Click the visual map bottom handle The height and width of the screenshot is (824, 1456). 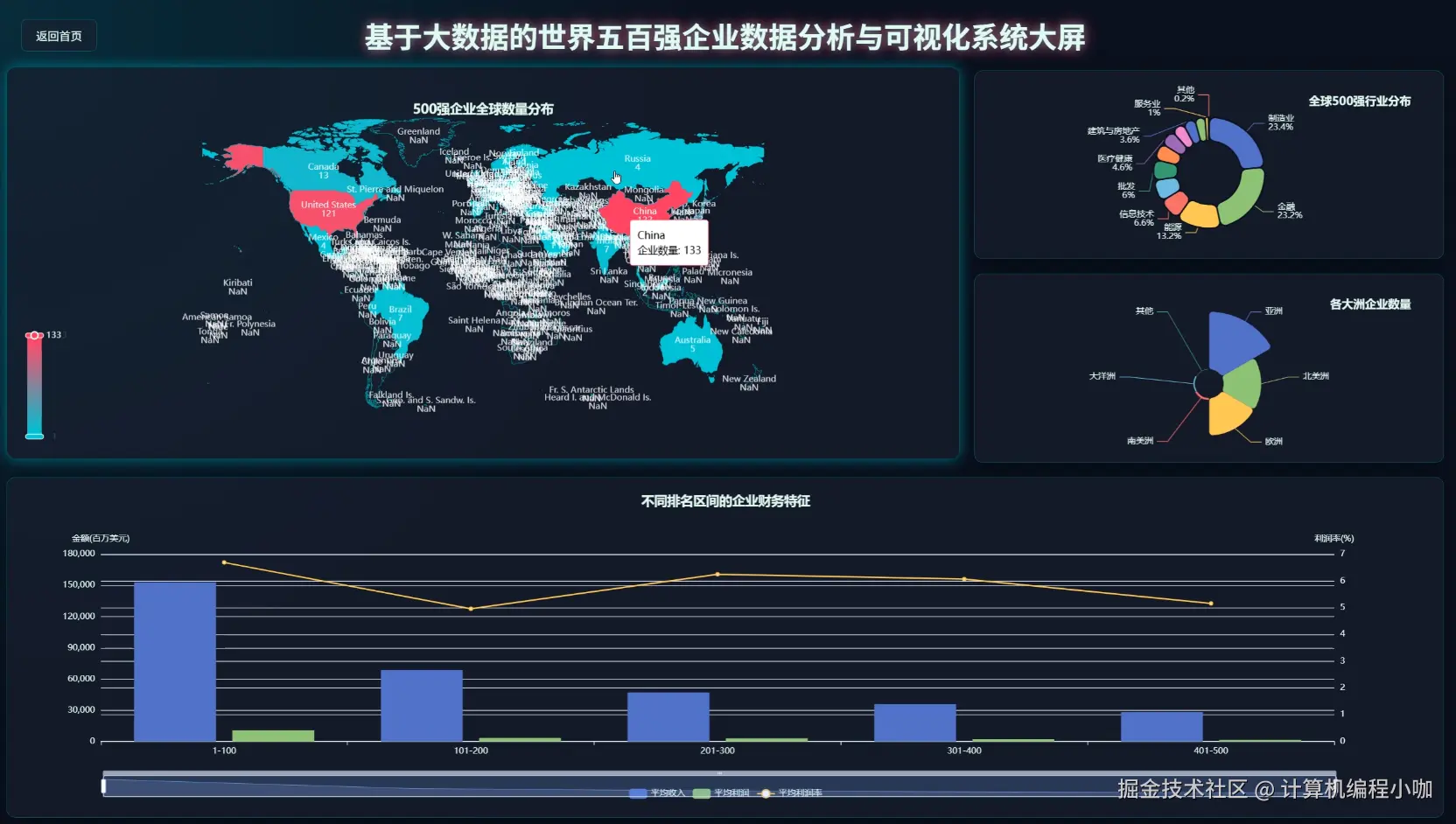pyautogui.click(x=34, y=436)
